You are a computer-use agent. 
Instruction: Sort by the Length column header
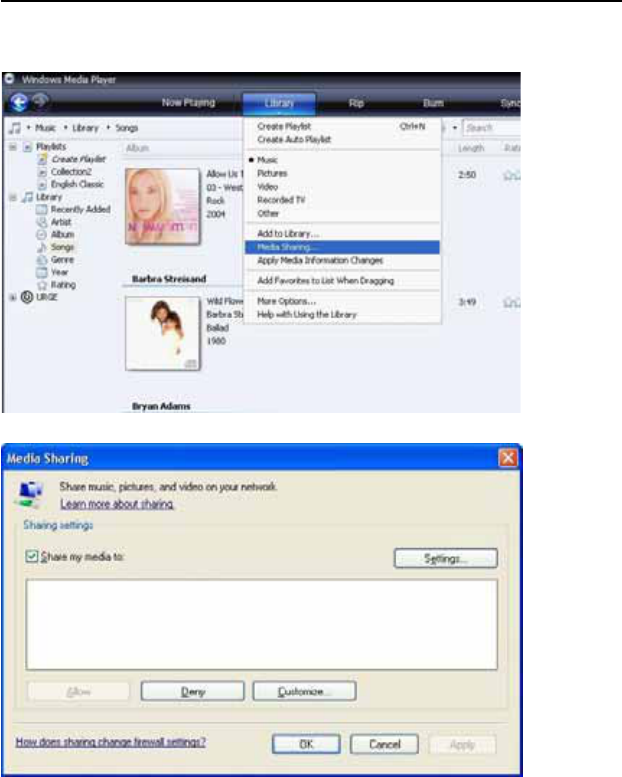click(x=470, y=148)
